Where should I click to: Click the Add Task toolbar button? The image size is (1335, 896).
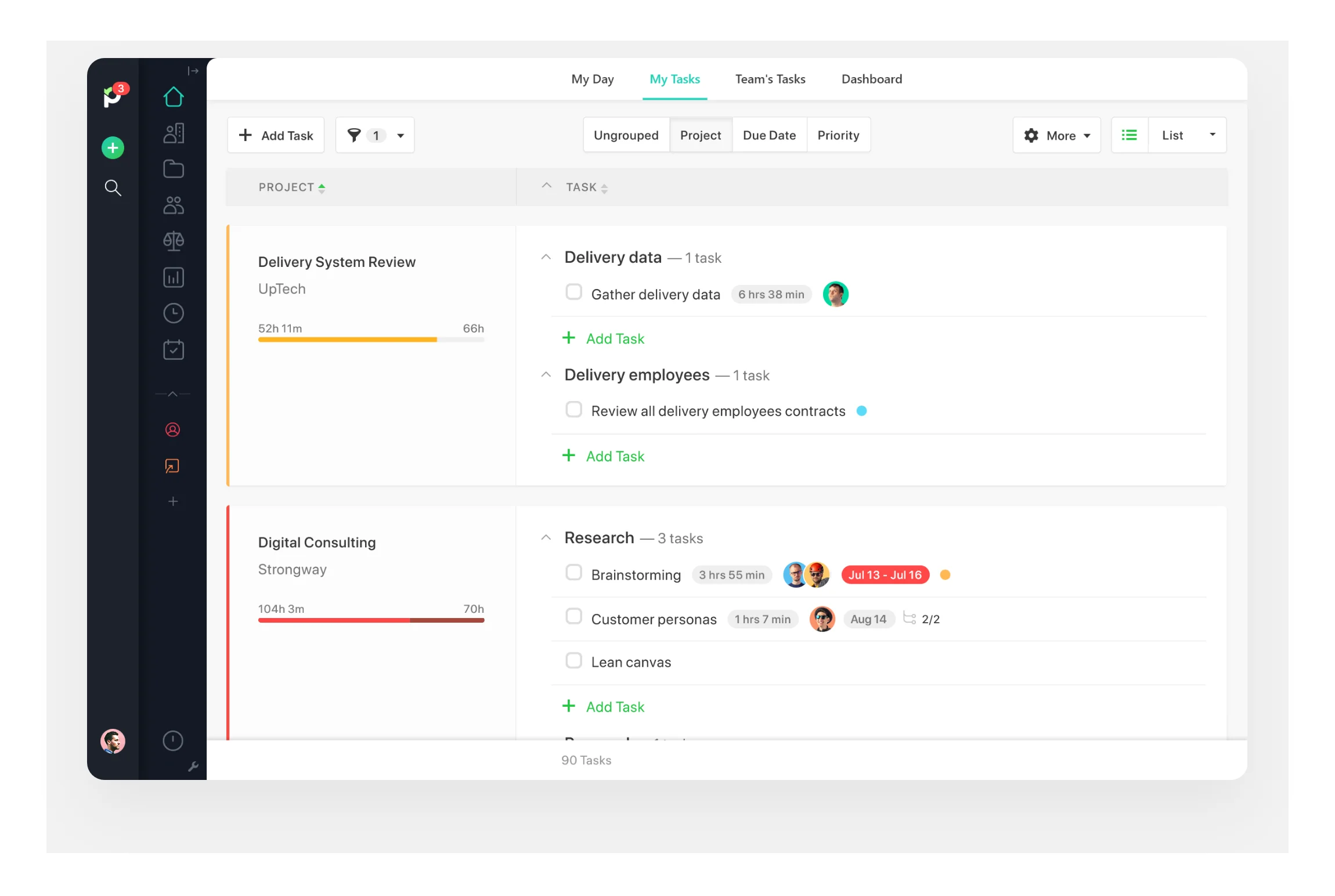click(276, 135)
